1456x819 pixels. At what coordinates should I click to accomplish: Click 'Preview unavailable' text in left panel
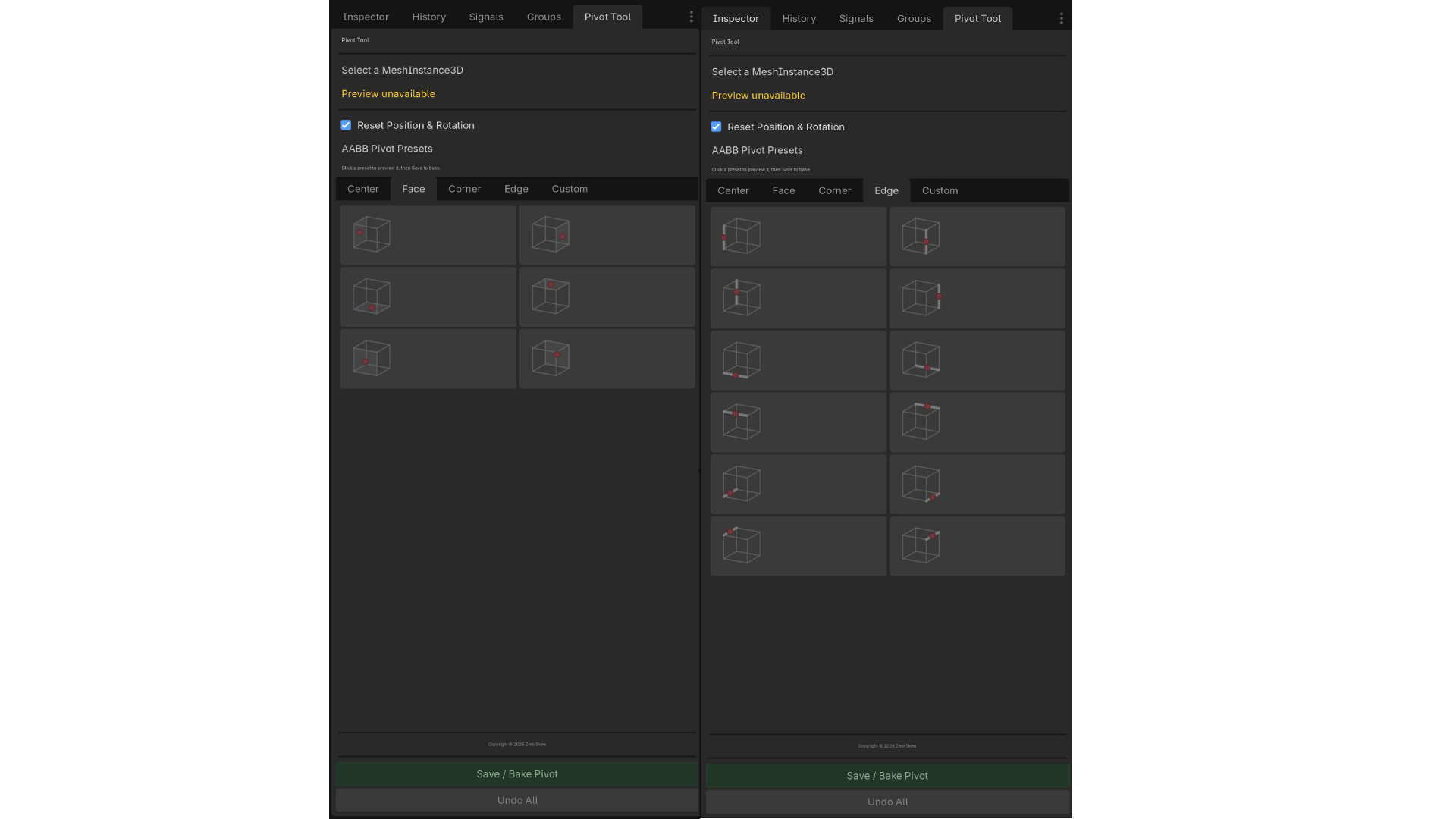388,94
